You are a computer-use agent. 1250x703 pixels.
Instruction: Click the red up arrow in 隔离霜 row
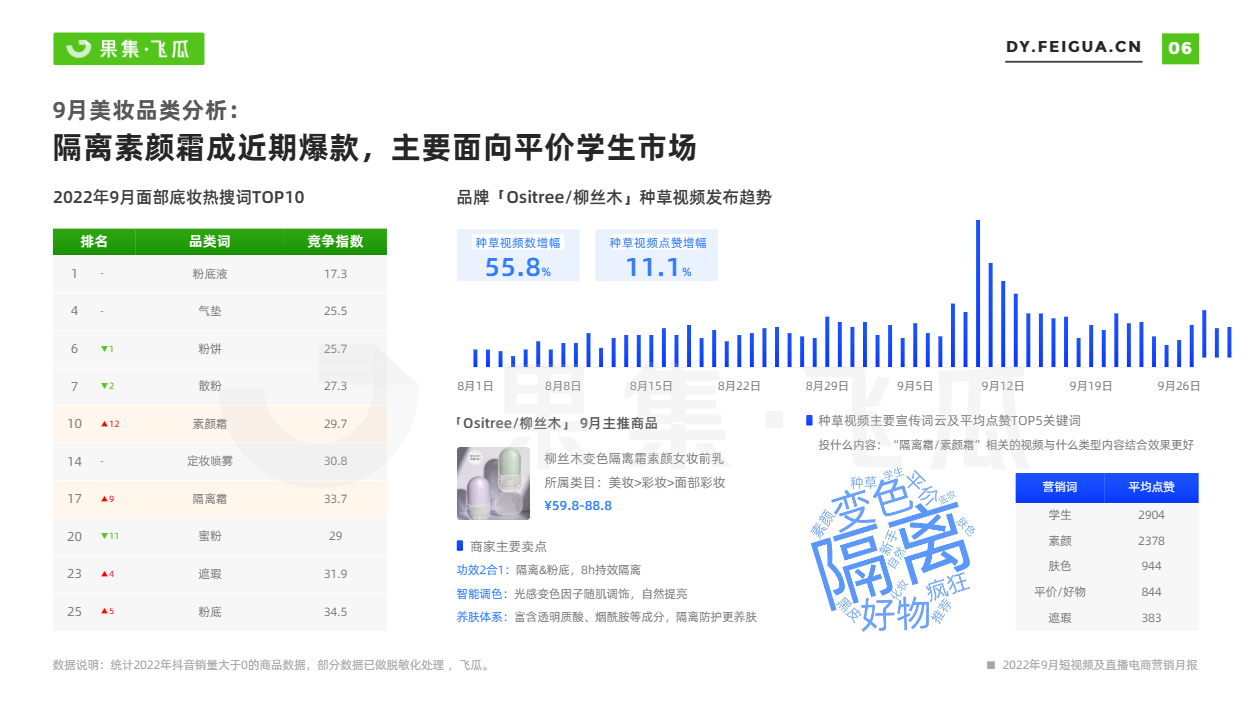pos(103,499)
